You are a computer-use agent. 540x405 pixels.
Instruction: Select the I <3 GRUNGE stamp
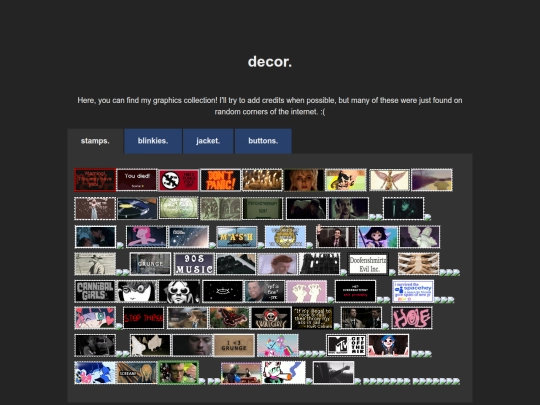(234, 345)
